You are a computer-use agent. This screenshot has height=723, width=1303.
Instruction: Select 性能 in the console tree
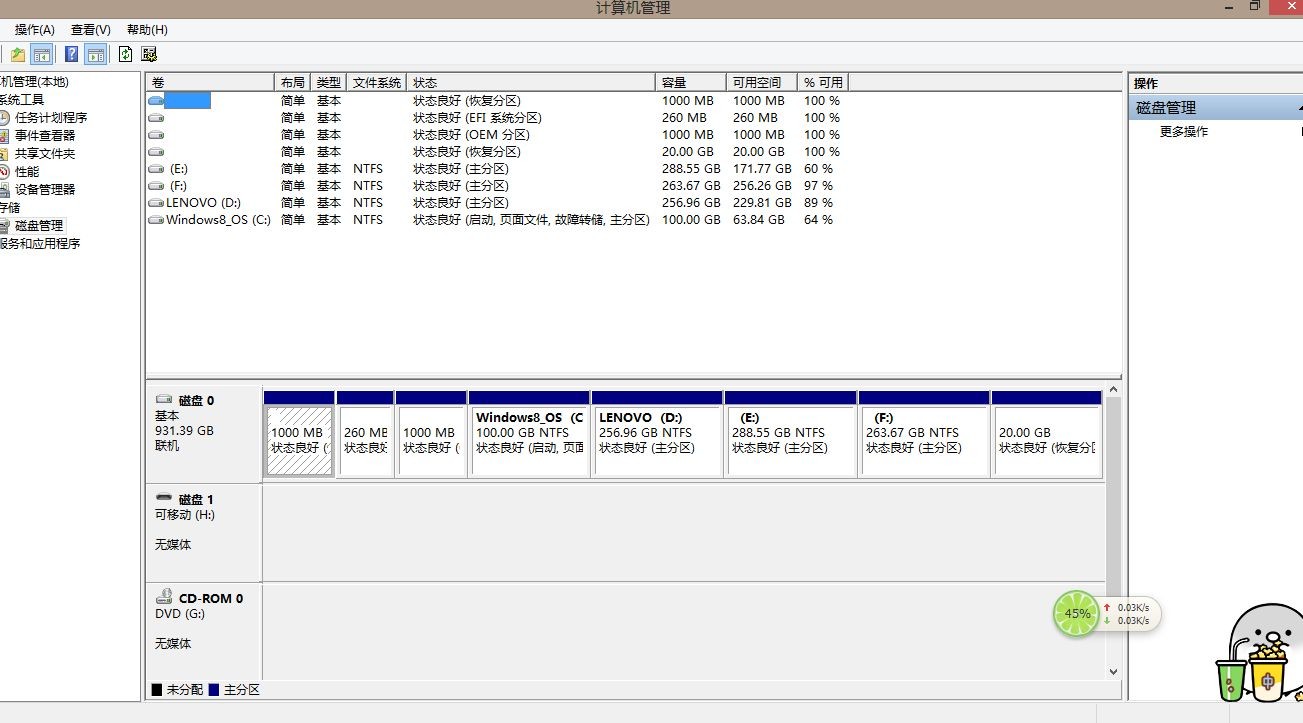click(x=27, y=172)
